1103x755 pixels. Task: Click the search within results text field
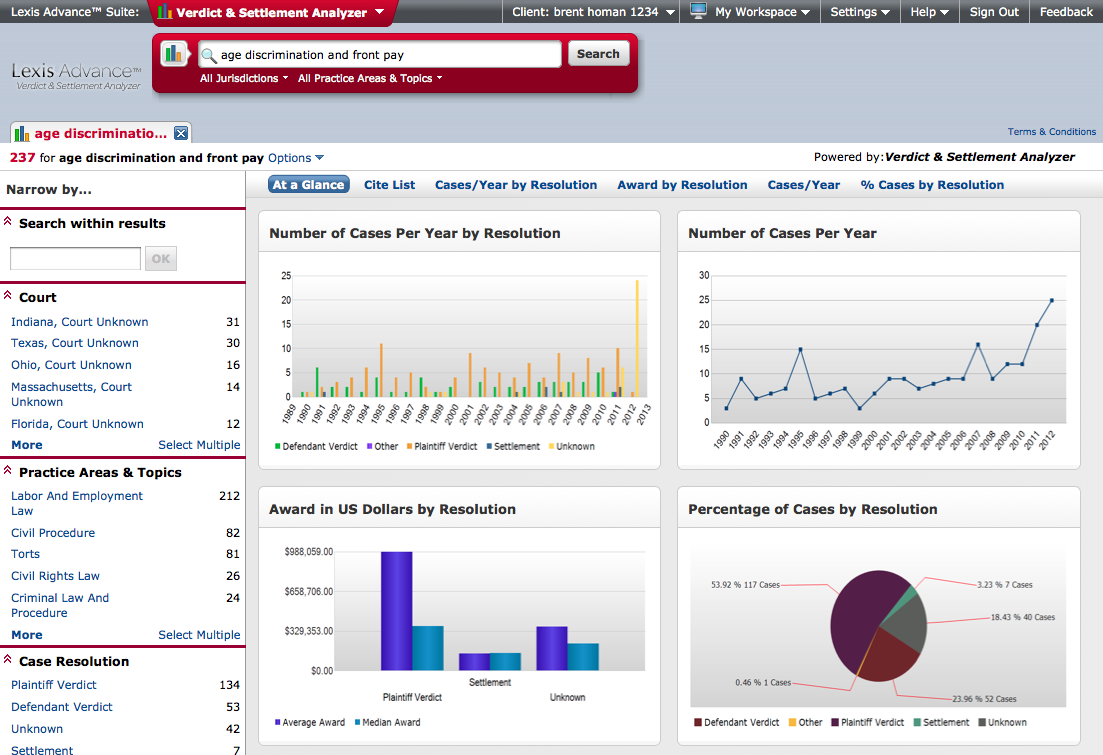pos(75,258)
